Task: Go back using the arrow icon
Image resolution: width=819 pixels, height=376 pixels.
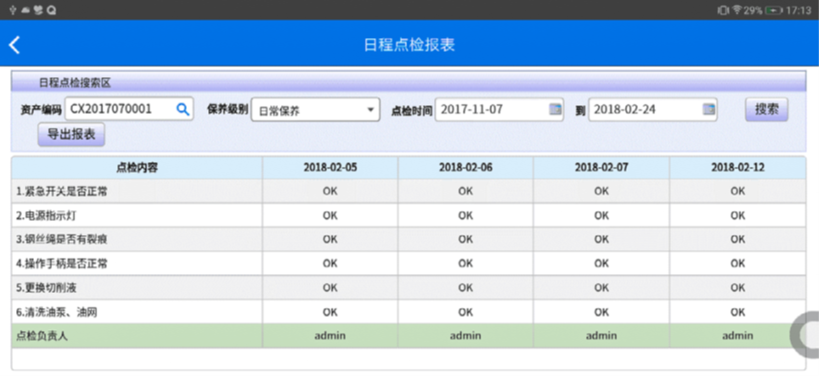Action: coord(15,45)
